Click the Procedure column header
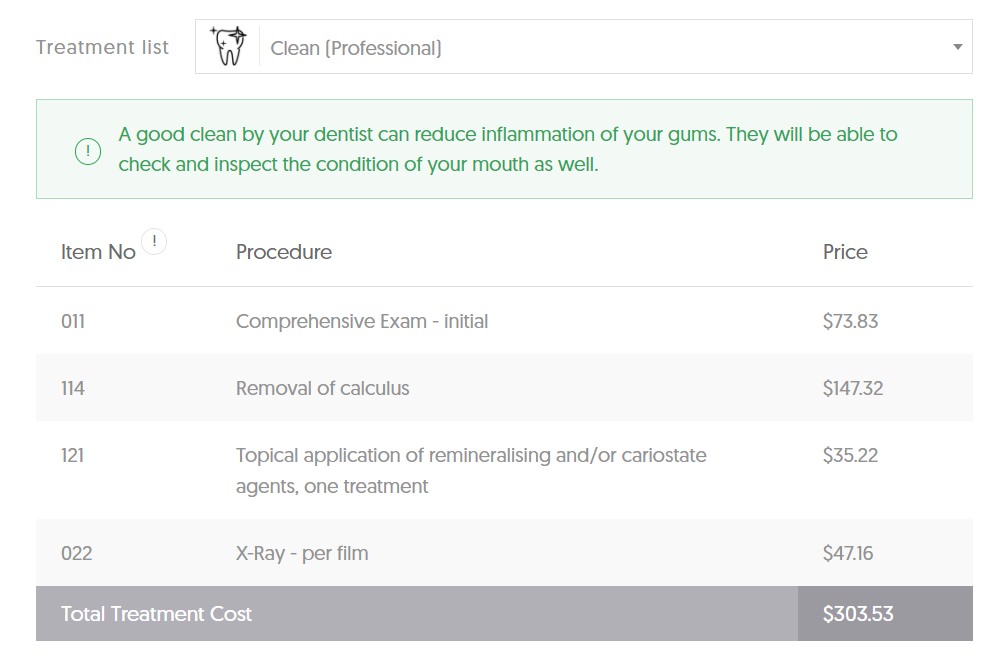This screenshot has width=1006, height=663. (x=284, y=252)
